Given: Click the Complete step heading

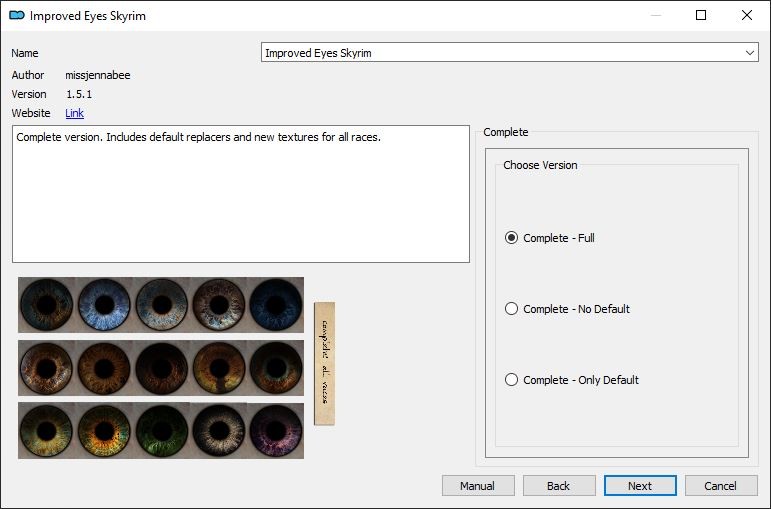Looking at the screenshot, I should [505, 132].
